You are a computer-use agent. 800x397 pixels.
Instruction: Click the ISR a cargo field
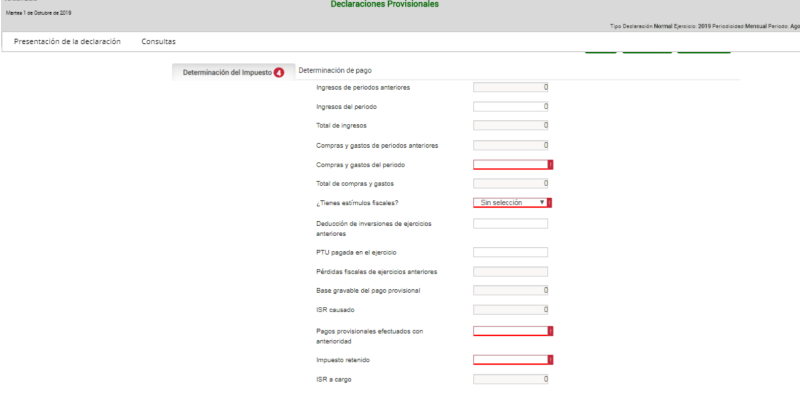pyautogui.click(x=510, y=379)
